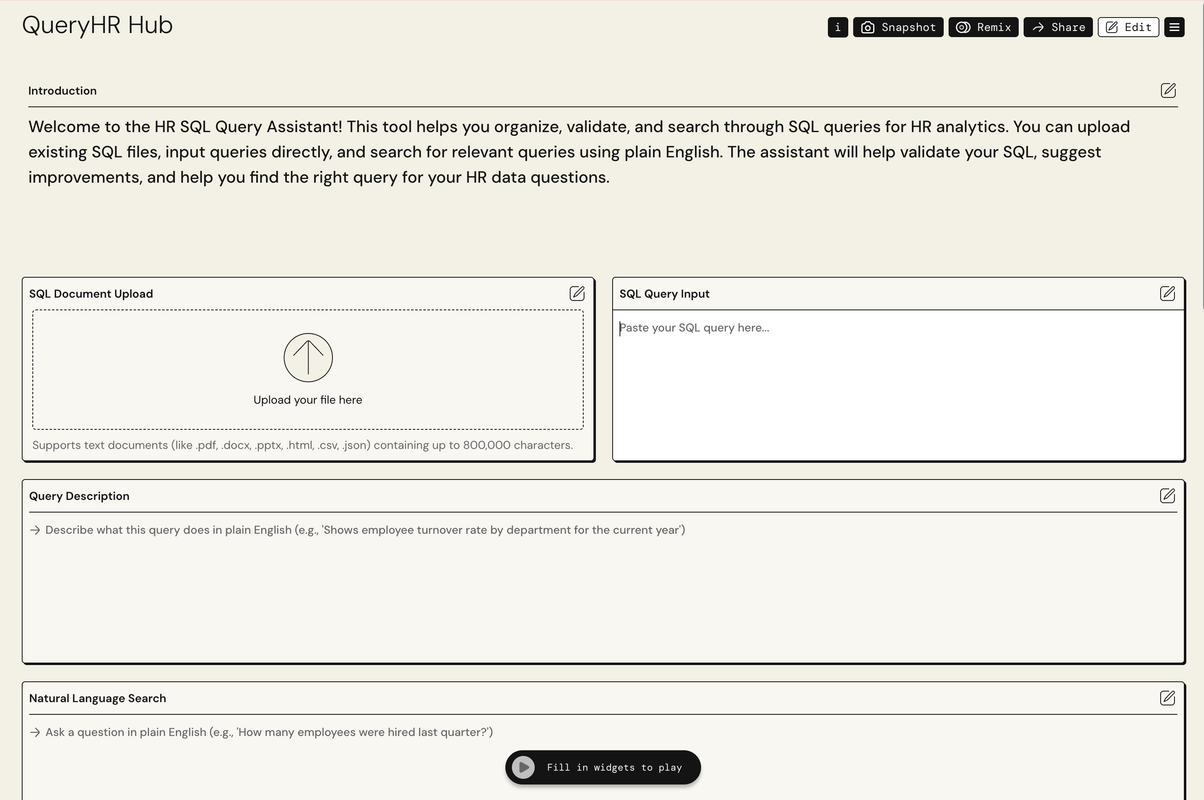Share this QueryHR Hub app
Image resolution: width=1204 pixels, height=800 pixels.
(x=1058, y=27)
